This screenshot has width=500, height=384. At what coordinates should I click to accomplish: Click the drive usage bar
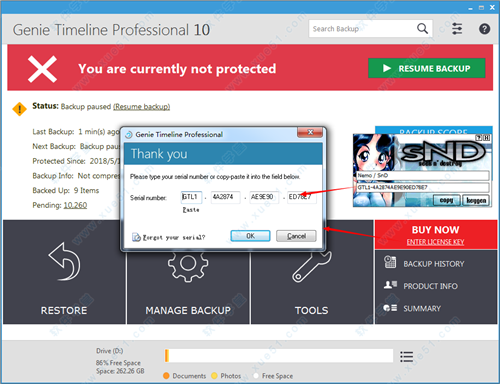coord(279,356)
